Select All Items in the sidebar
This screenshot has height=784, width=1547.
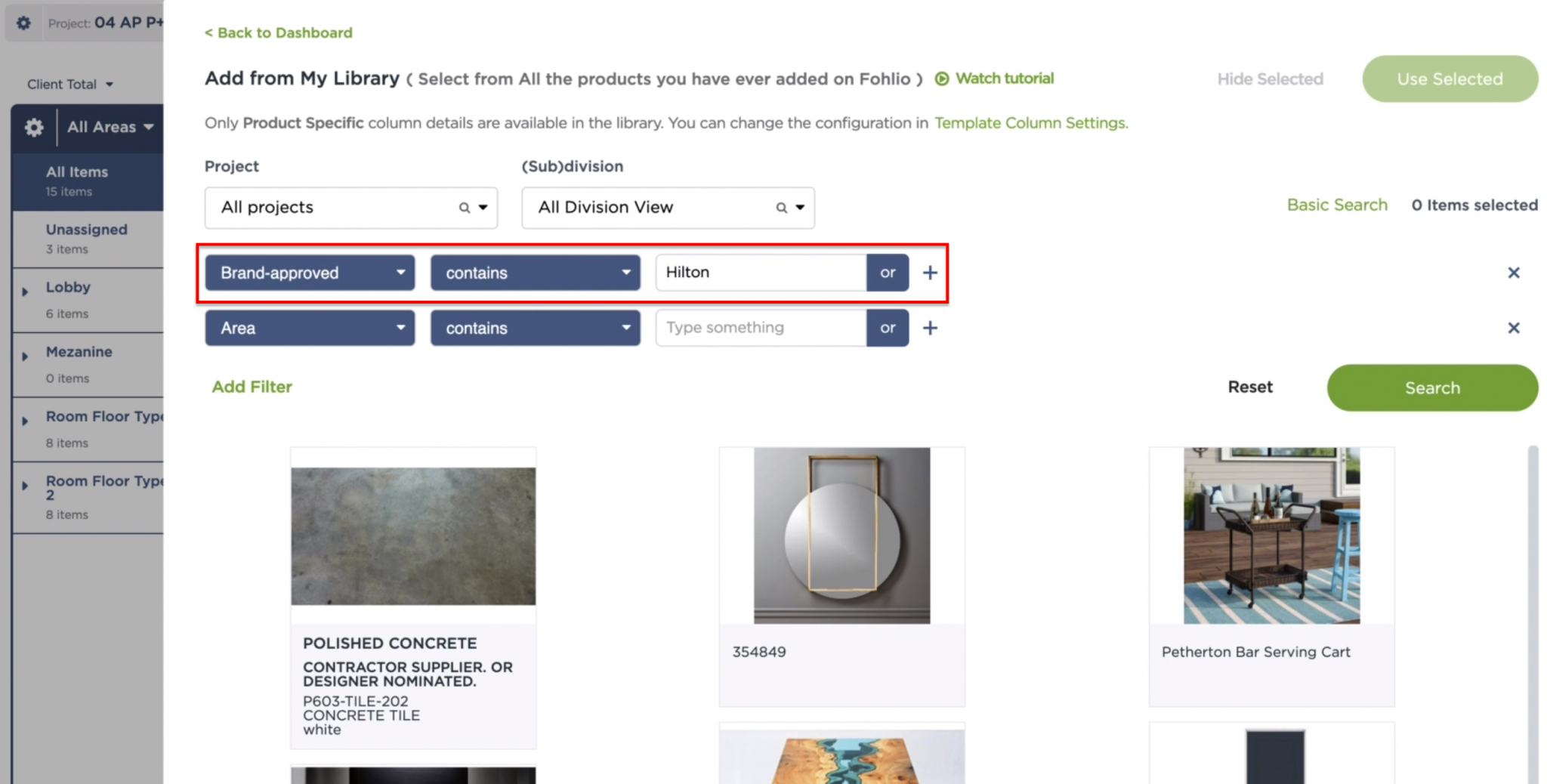[77, 181]
